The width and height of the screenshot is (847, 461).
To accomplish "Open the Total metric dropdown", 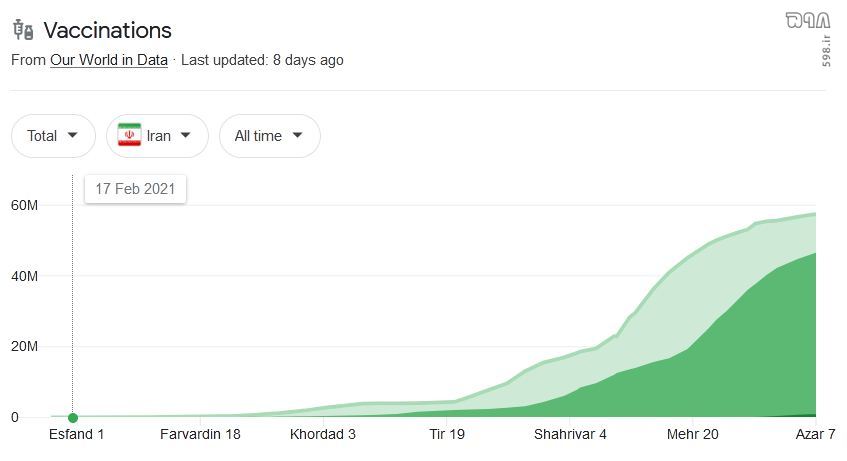I will click(53, 136).
